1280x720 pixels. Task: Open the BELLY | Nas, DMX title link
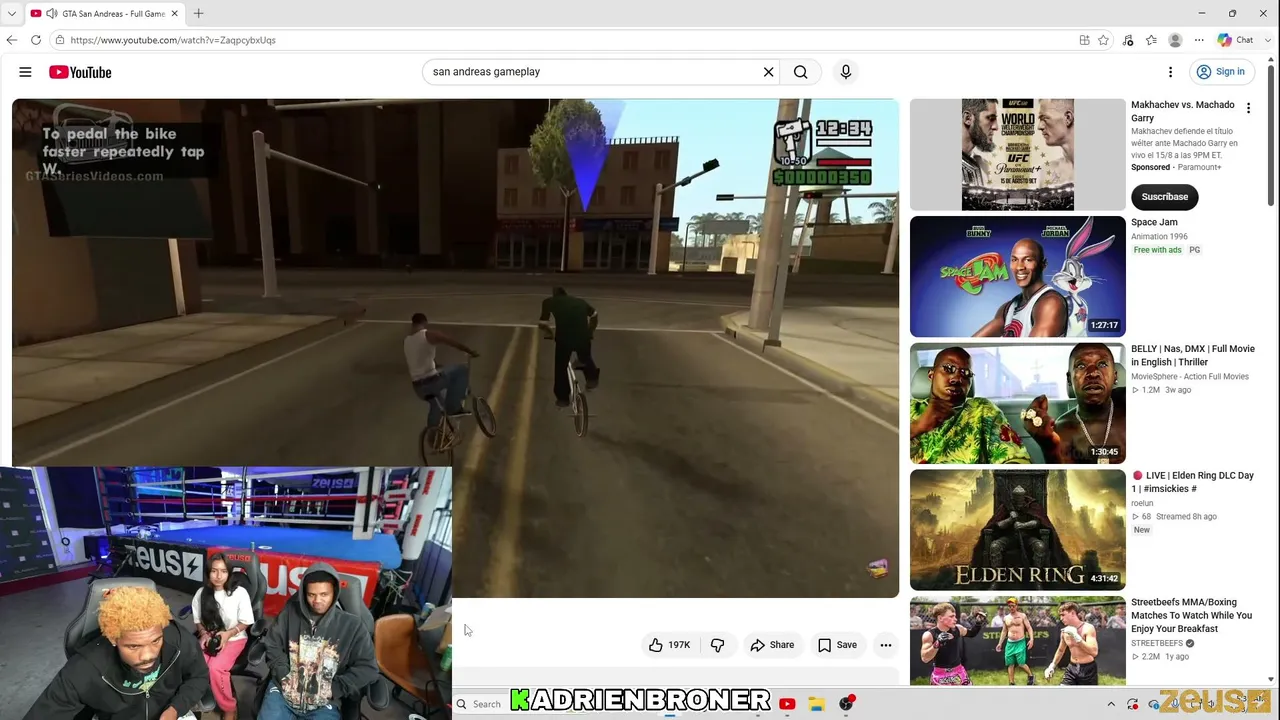pos(1192,355)
